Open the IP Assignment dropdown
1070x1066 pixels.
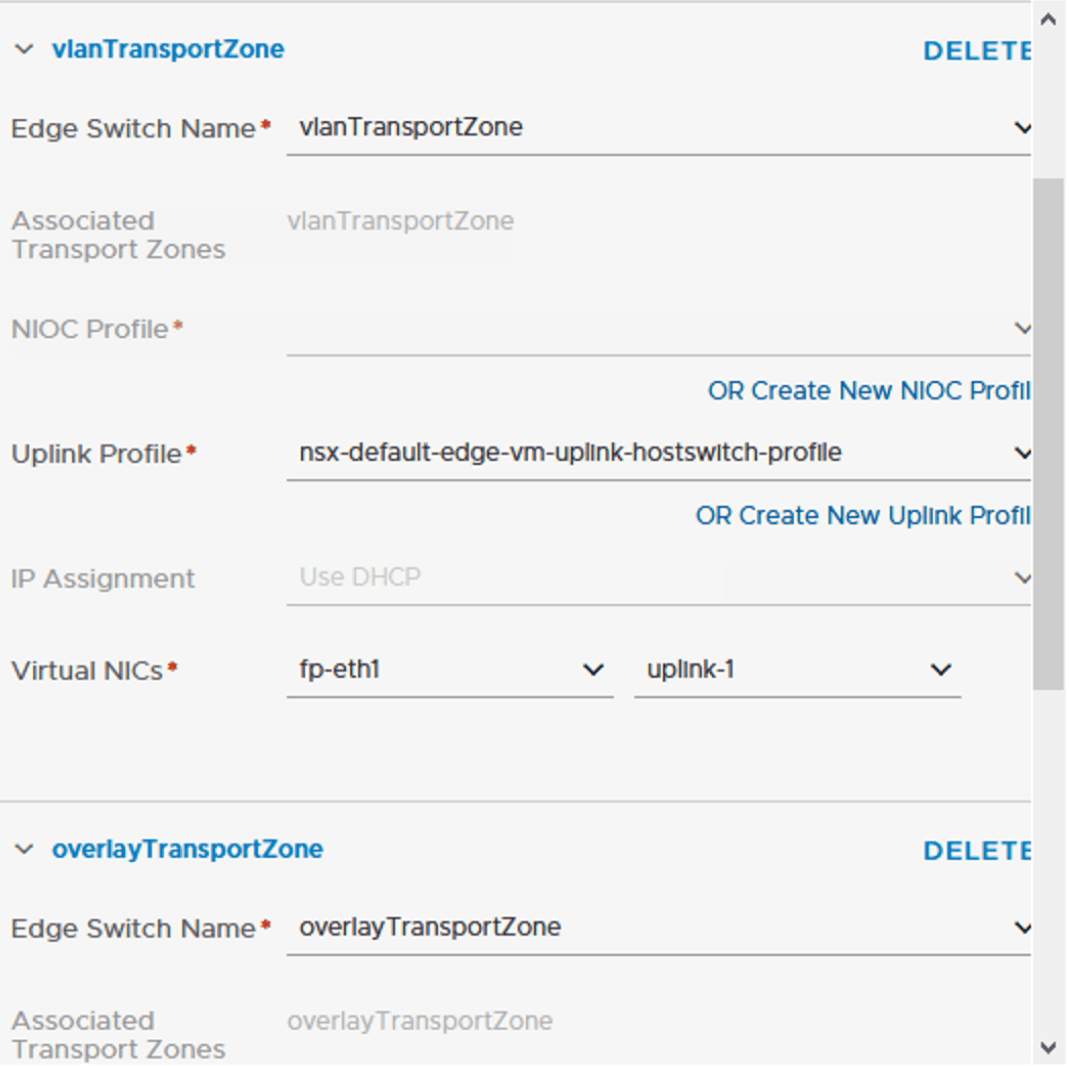point(1023,578)
